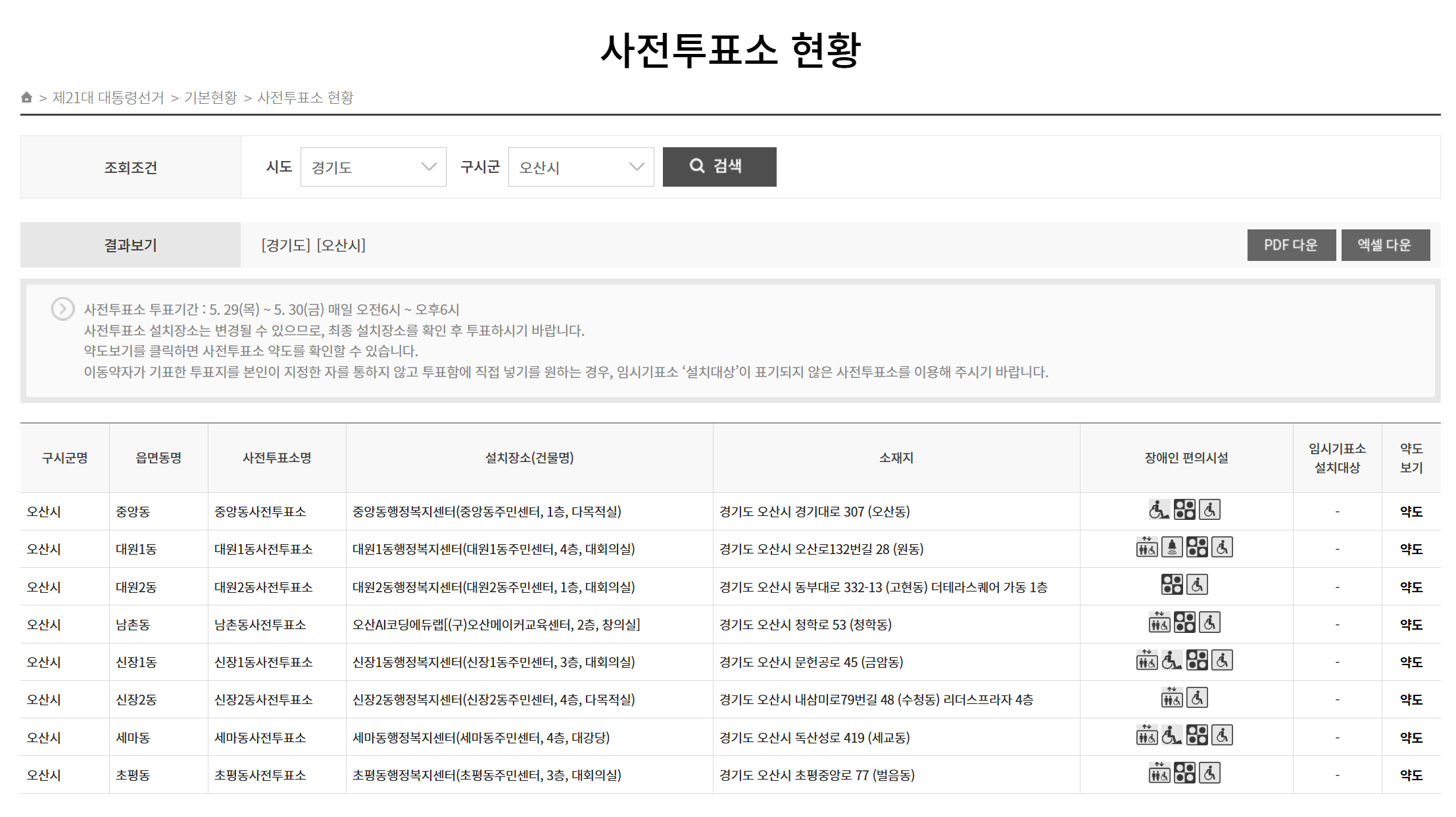
Task: Click the wheelchair icon in 신장2동 row
Action: 1197,698
